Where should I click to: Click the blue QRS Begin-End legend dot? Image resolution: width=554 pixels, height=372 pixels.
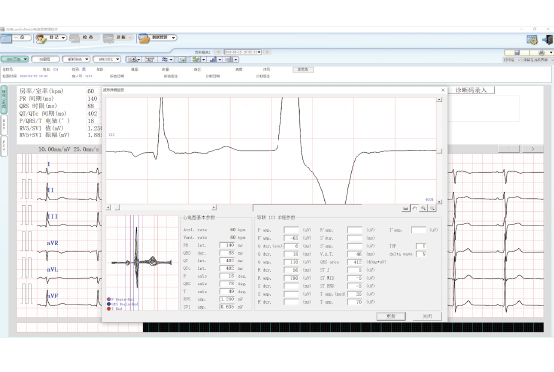109,304
